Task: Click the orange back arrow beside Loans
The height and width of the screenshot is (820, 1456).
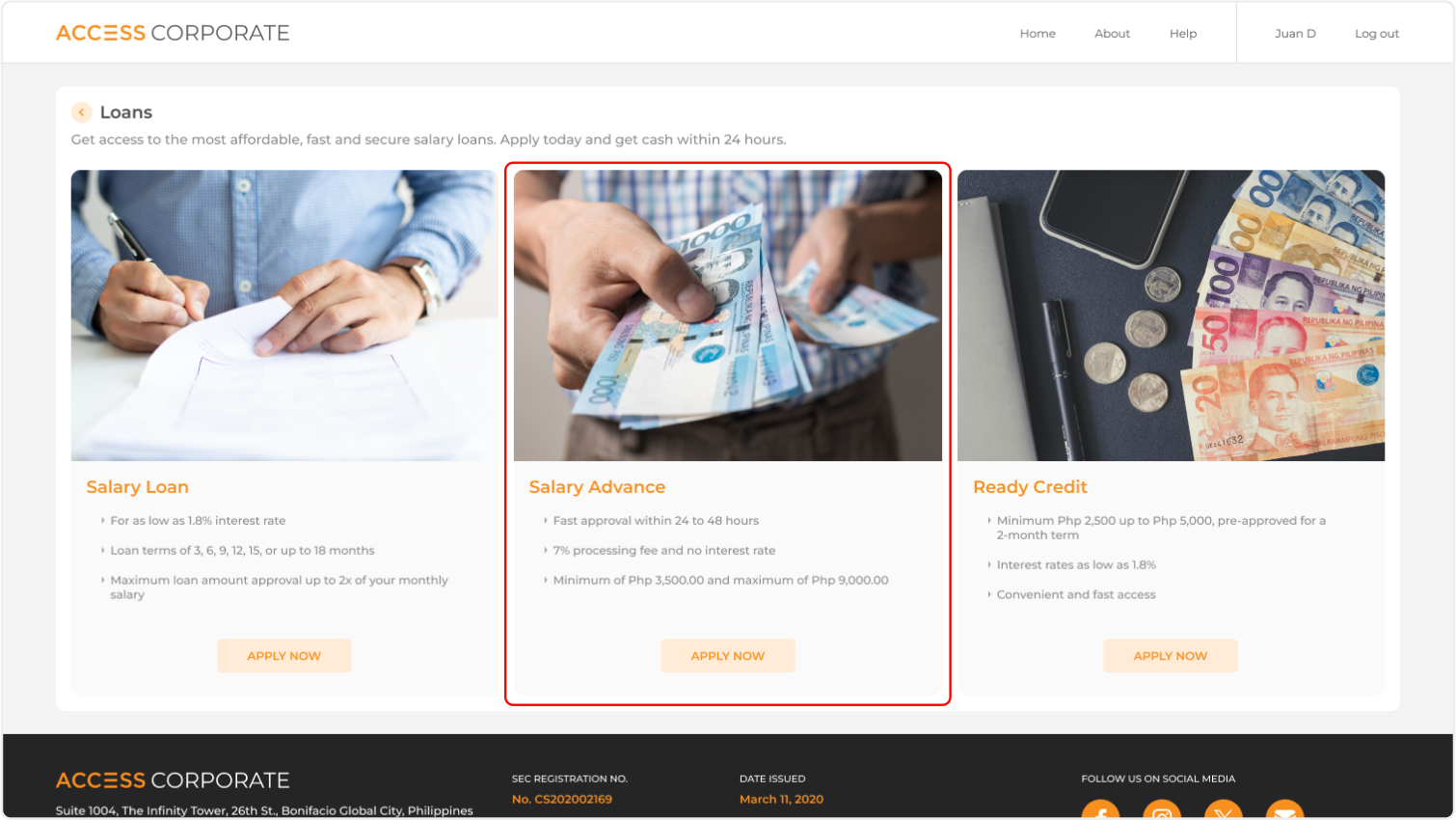Action: [82, 113]
